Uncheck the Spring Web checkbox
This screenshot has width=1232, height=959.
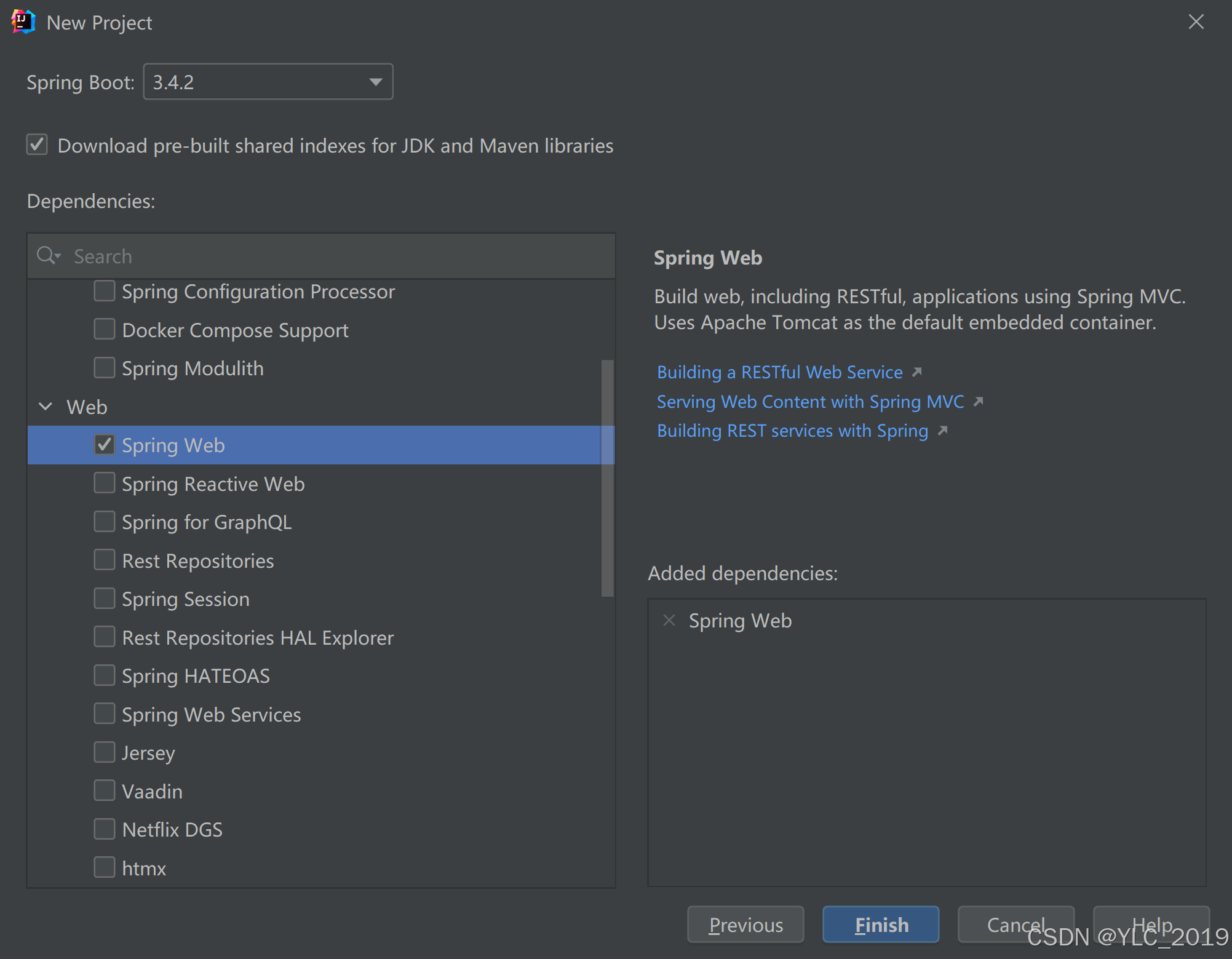(105, 445)
